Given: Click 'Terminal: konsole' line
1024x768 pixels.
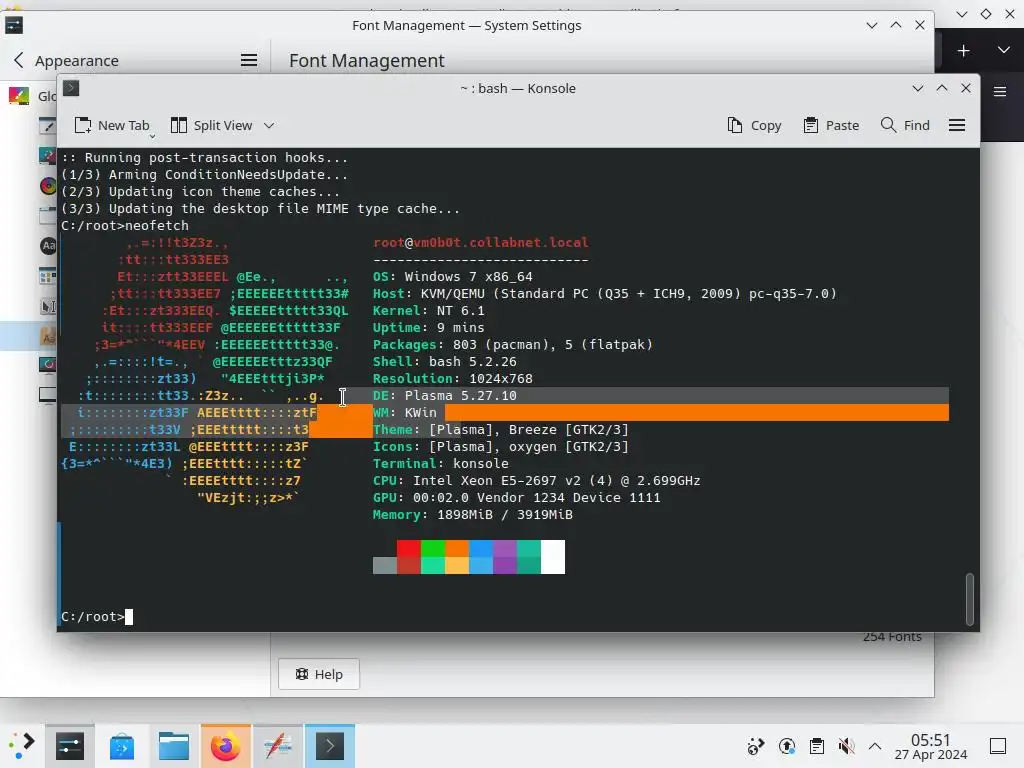Looking at the screenshot, I should [441, 463].
